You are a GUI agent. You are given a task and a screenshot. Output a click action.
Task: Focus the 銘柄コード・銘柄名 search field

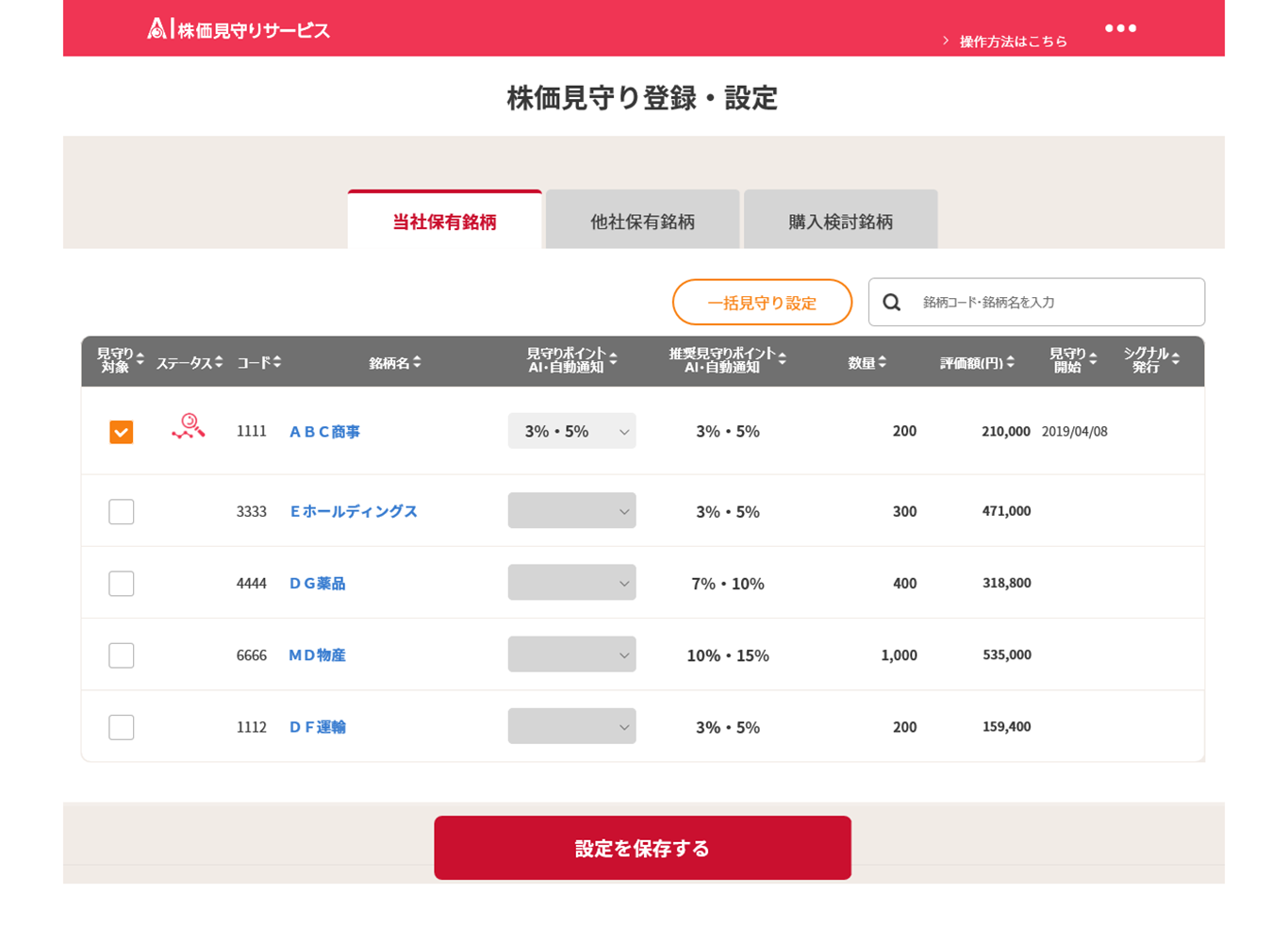point(1036,302)
